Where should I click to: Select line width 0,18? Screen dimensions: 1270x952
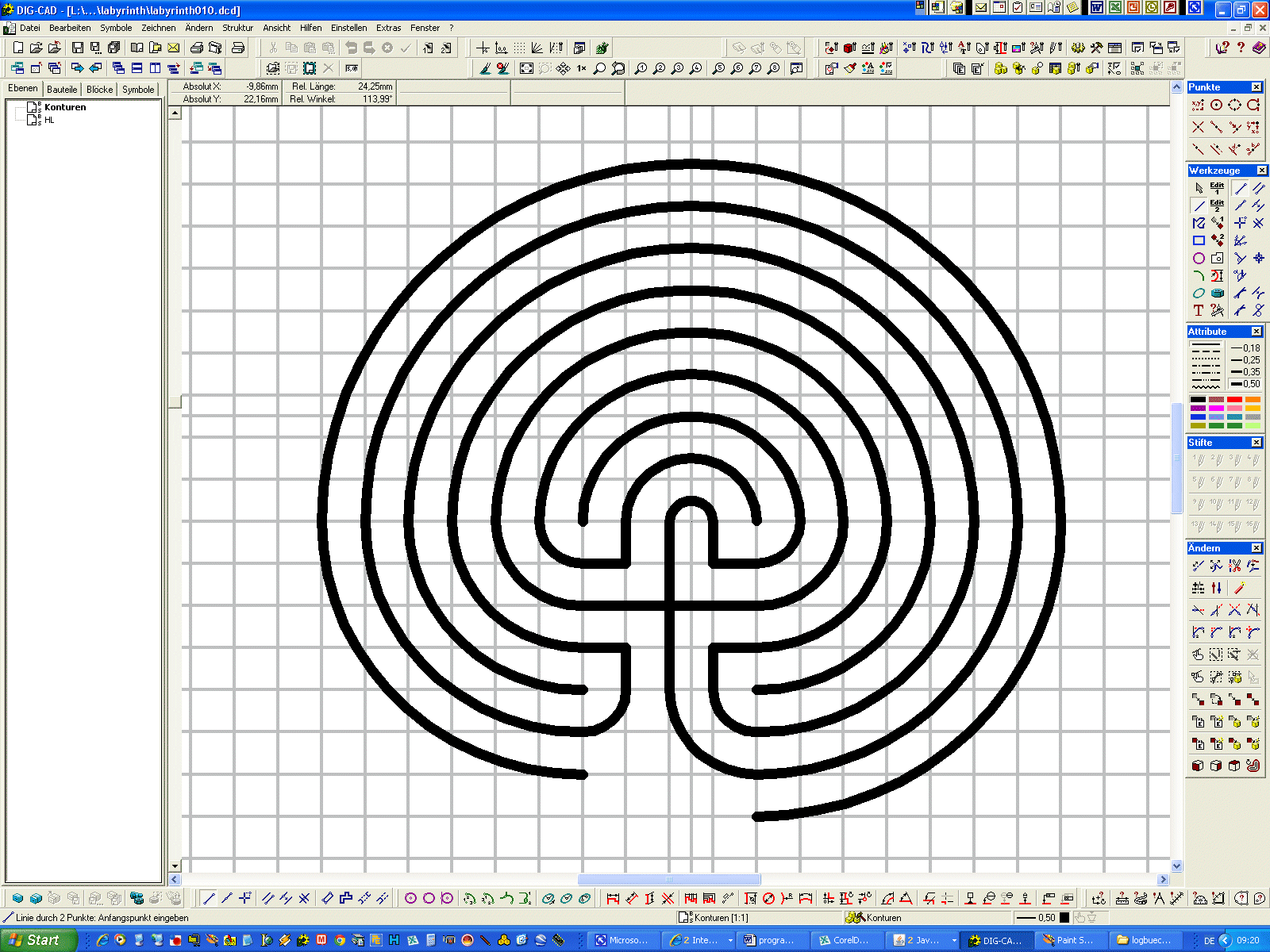(x=1245, y=348)
